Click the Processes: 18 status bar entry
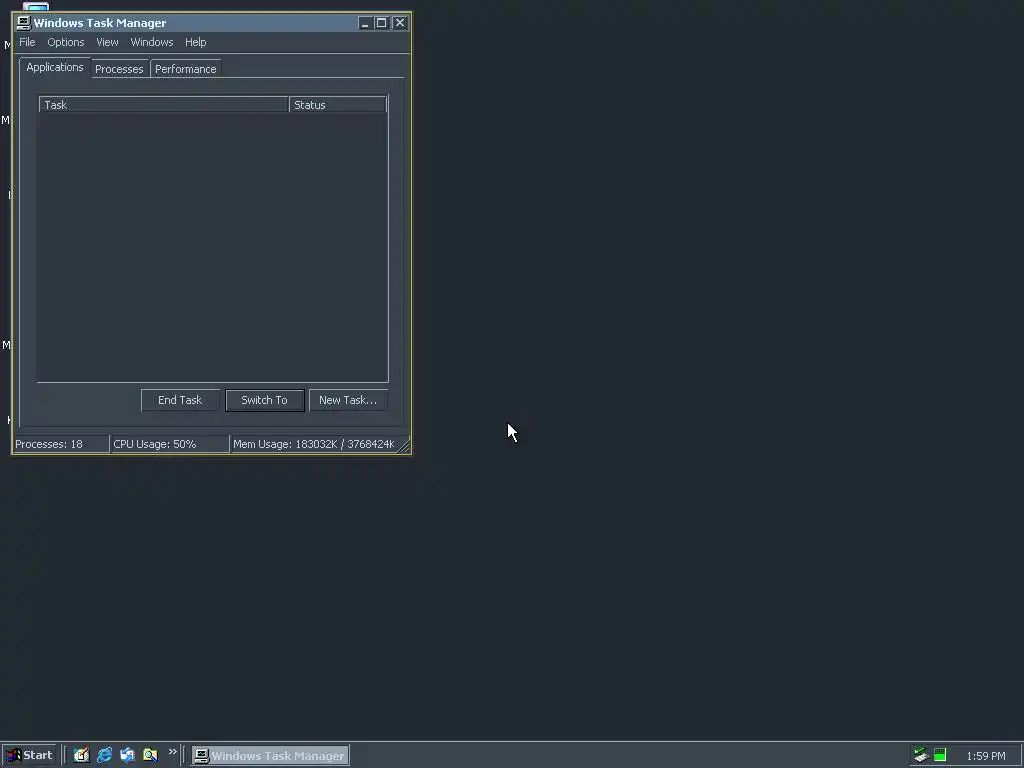The height and width of the screenshot is (768, 1024). 61,444
